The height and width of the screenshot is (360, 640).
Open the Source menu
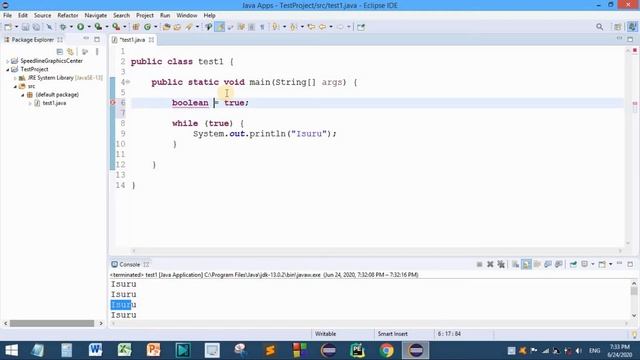pos(42,15)
